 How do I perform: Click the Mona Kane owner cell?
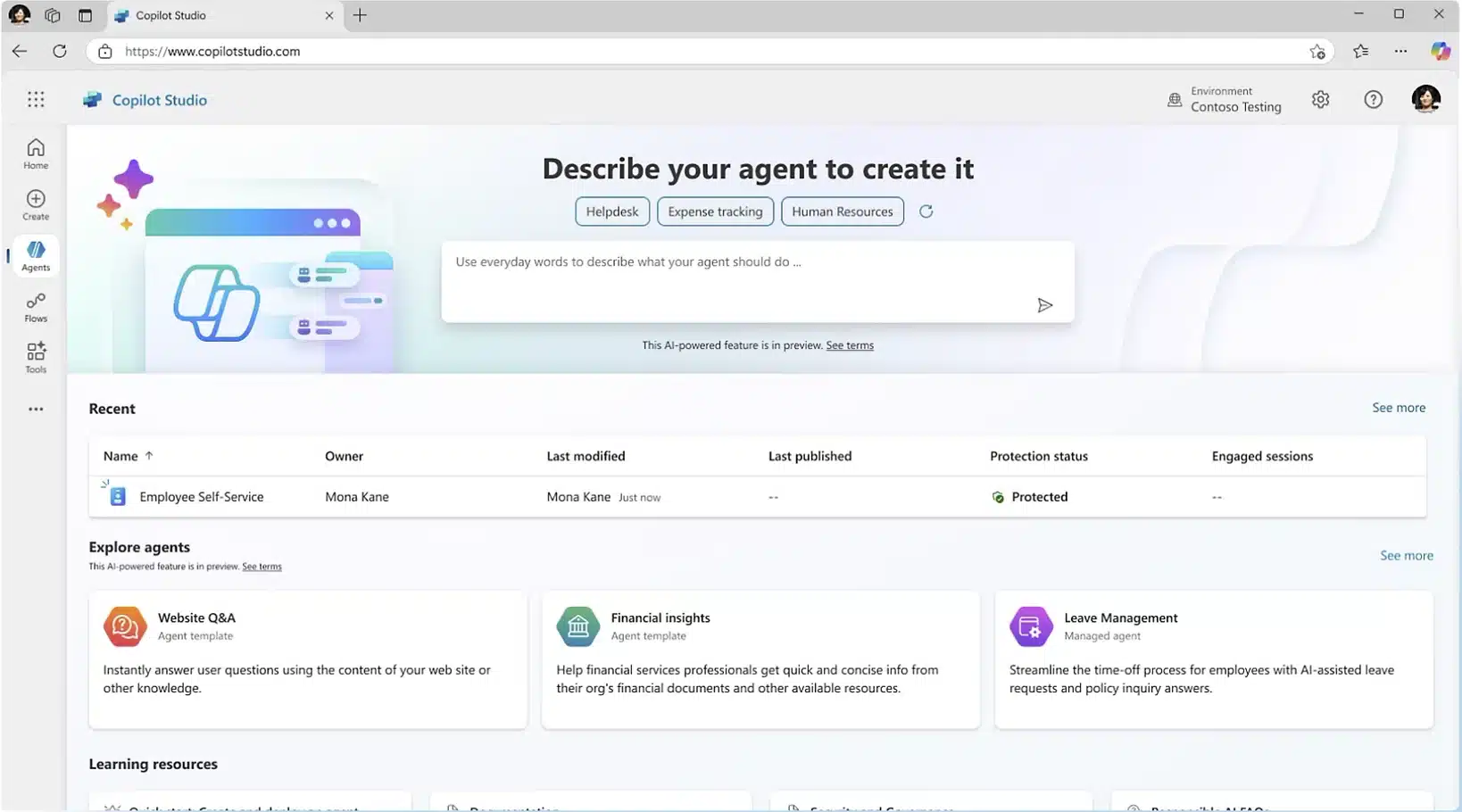357,497
